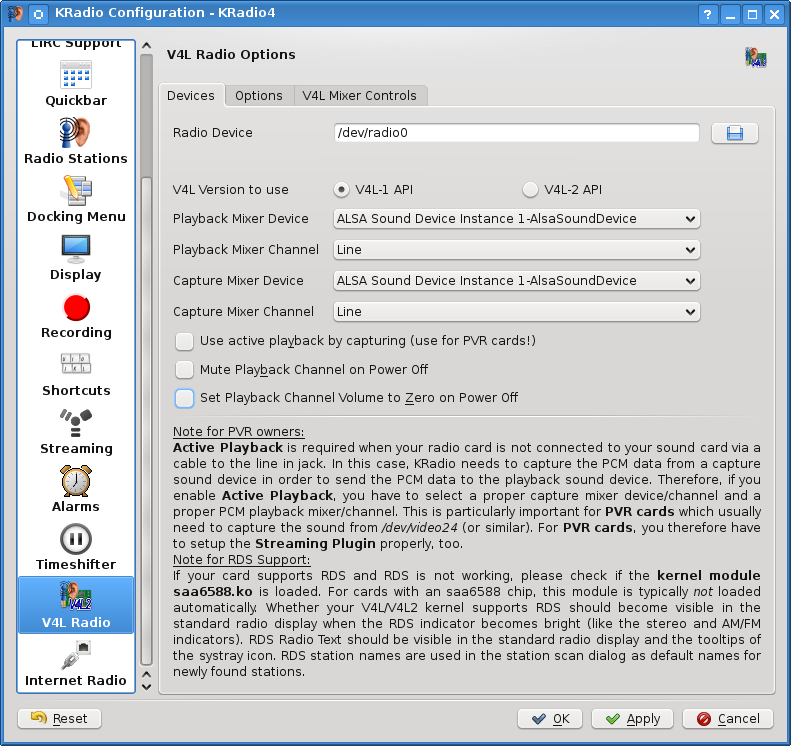
Task: Click the V4L icon at header right
Action: click(755, 56)
